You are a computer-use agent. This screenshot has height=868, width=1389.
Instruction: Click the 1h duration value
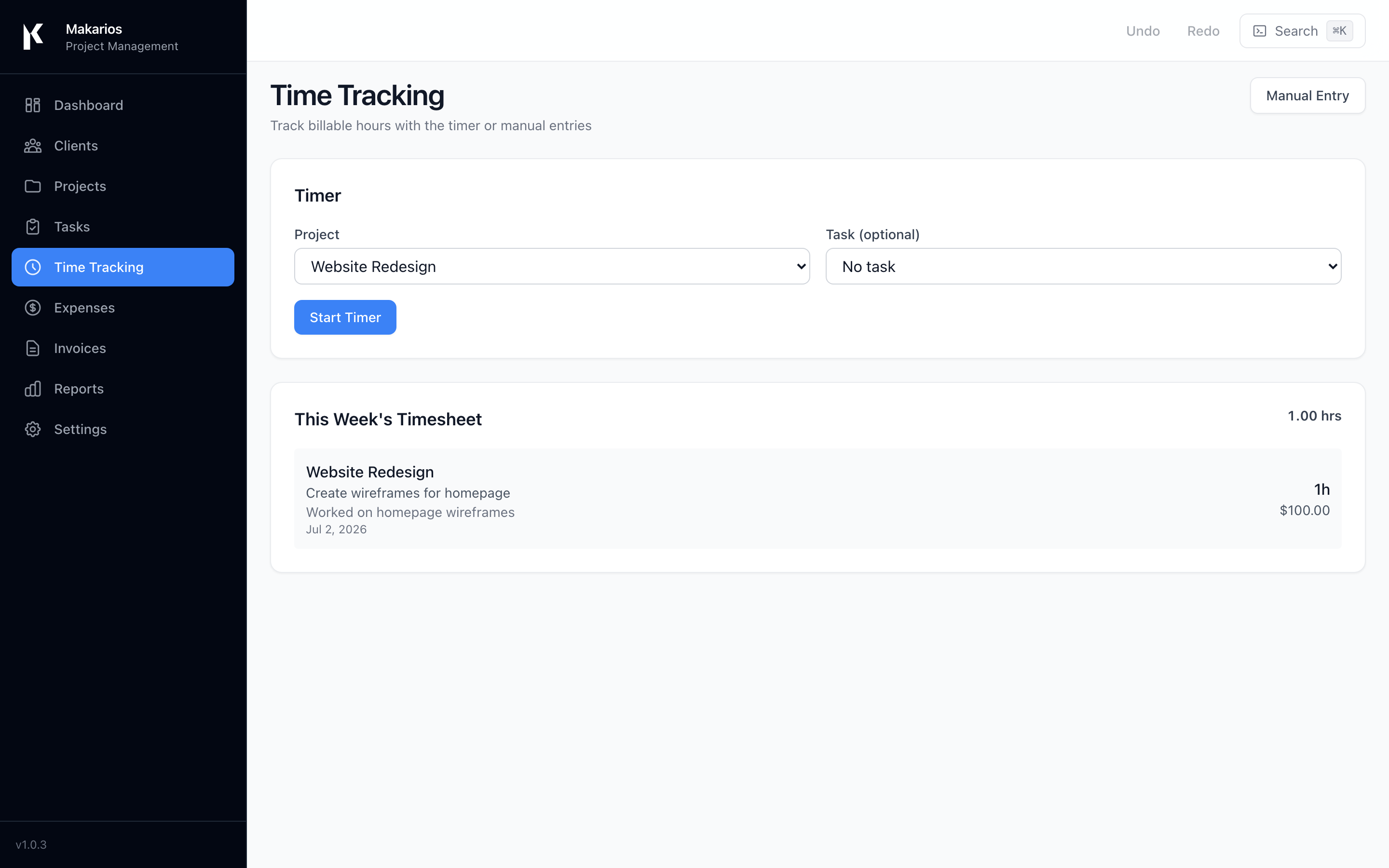coord(1322,489)
